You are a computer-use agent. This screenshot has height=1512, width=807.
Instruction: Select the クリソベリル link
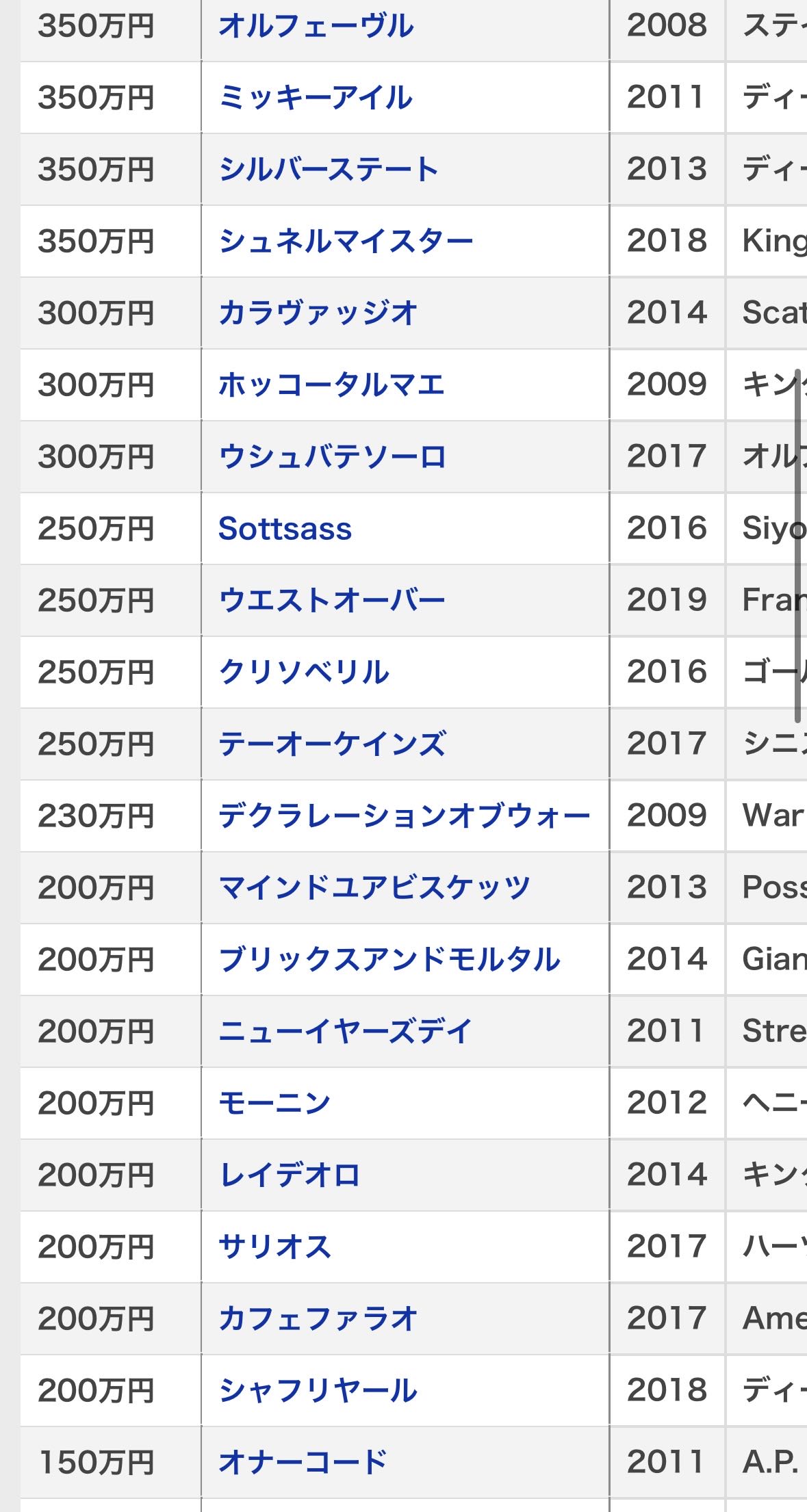tap(304, 673)
